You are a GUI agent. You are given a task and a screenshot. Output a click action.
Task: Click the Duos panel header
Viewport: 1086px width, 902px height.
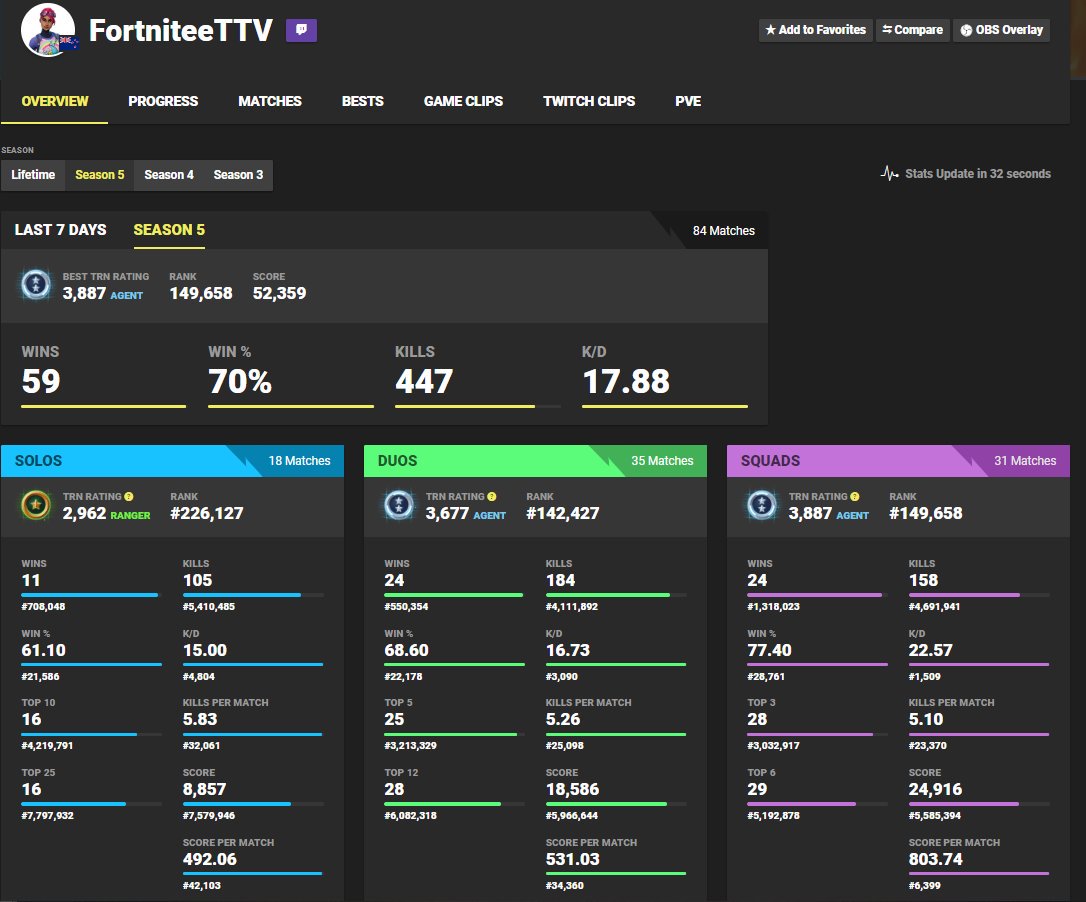point(535,461)
